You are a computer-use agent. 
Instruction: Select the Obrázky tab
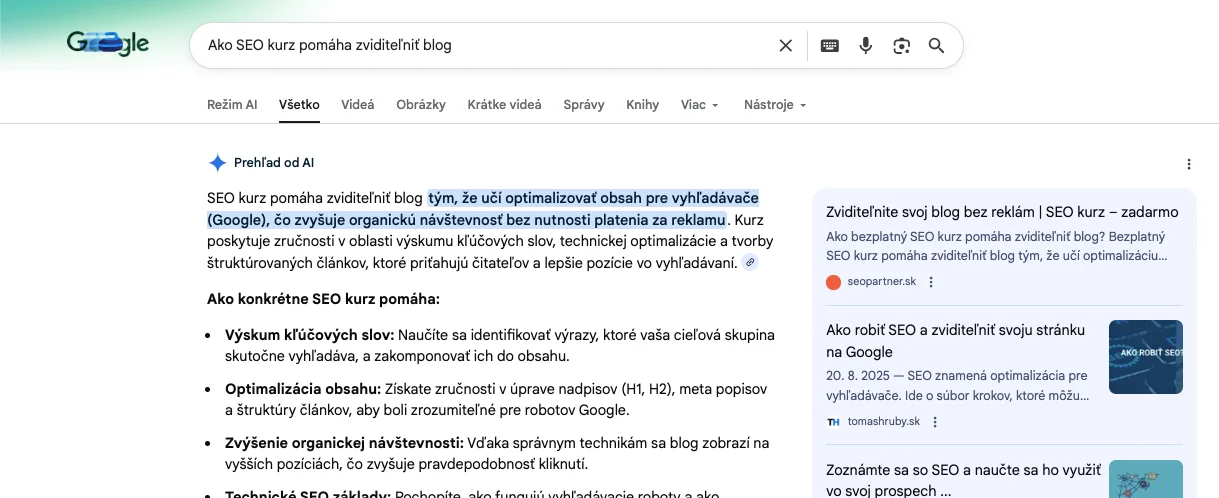click(x=421, y=105)
